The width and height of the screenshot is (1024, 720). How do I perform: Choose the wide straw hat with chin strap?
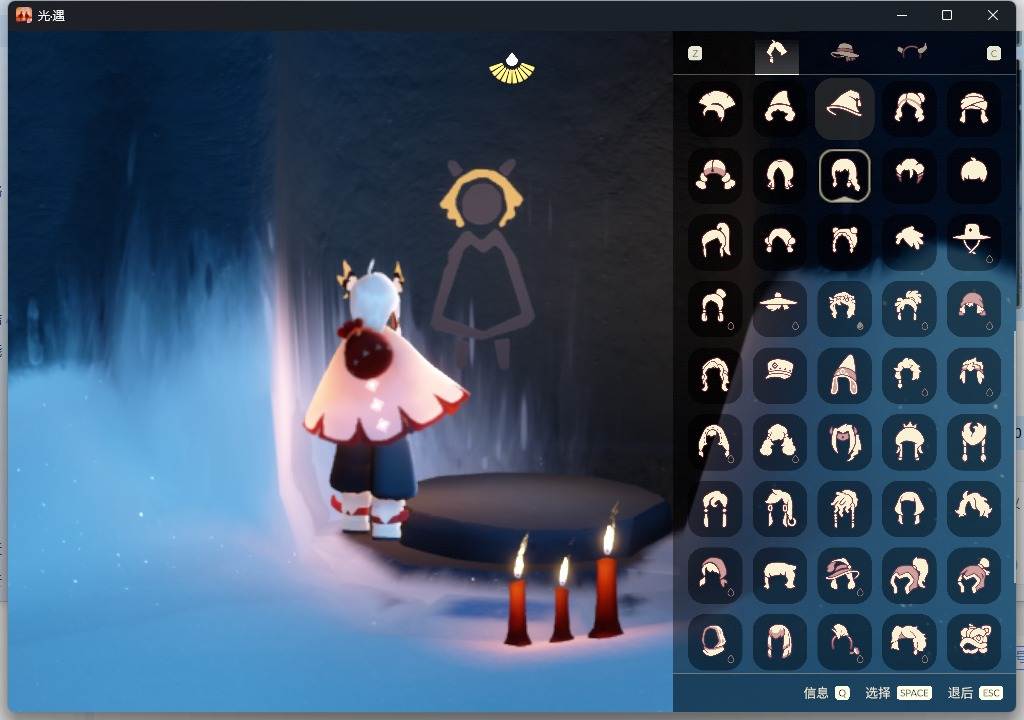(x=973, y=242)
